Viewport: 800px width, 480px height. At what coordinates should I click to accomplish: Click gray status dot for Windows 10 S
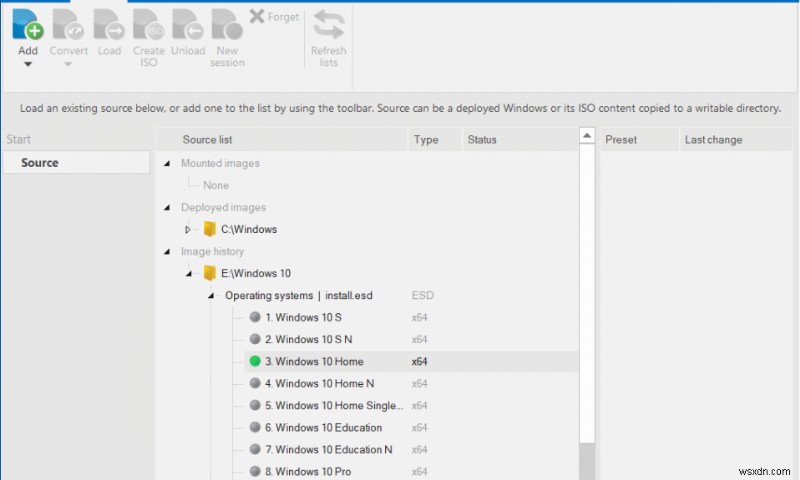pos(255,317)
